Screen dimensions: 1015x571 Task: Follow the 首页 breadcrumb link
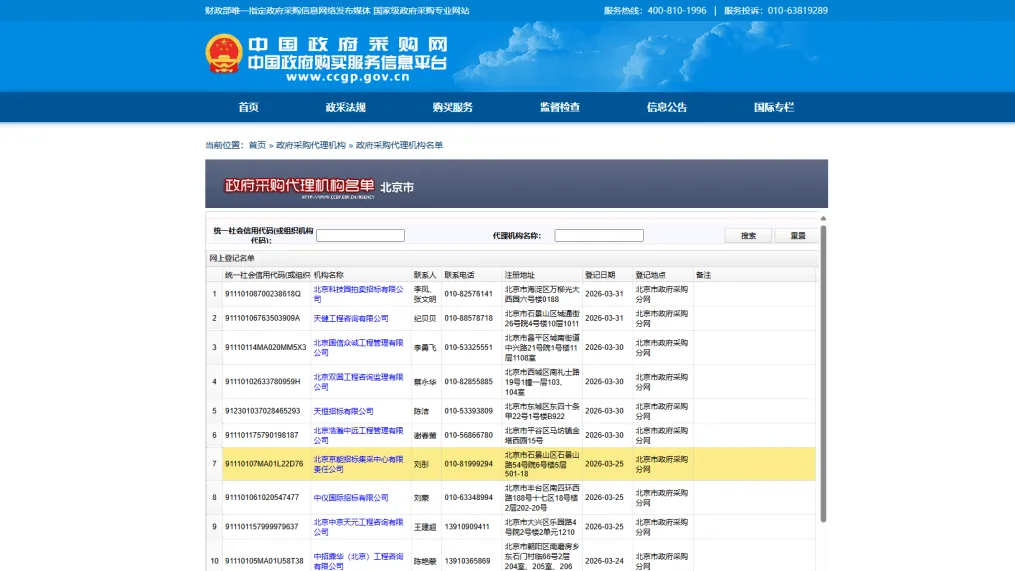pyautogui.click(x=257, y=145)
